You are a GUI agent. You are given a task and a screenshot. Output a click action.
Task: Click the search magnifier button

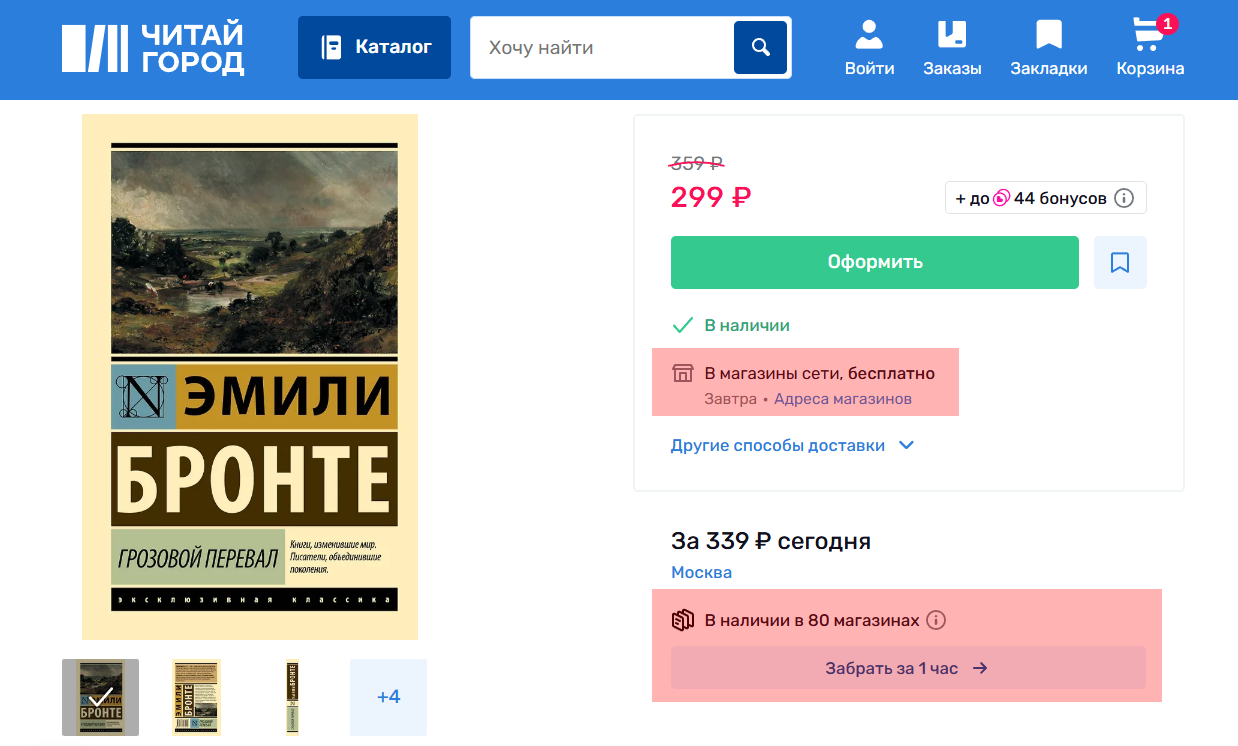(x=760, y=47)
